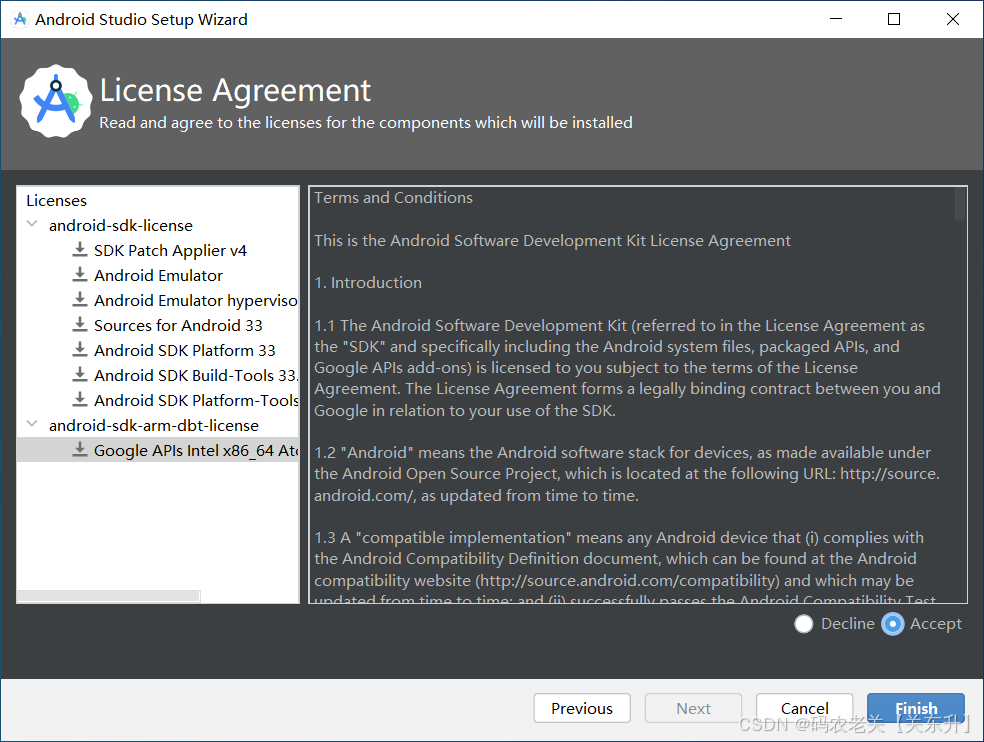This screenshot has width=984, height=742.
Task: Click Android Studio logo in header
Action: pos(56,101)
